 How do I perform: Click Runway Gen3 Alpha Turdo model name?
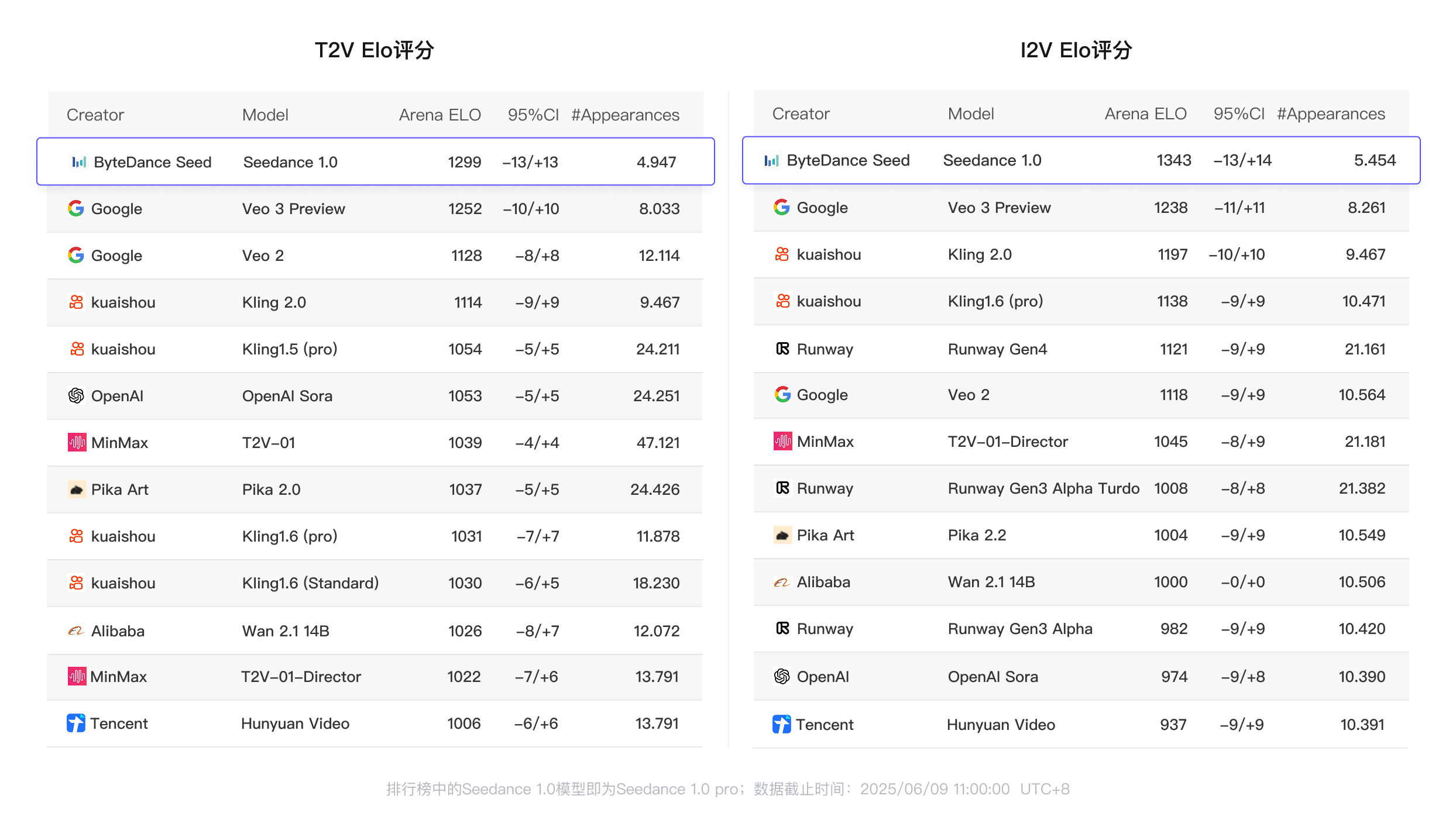[1044, 488]
